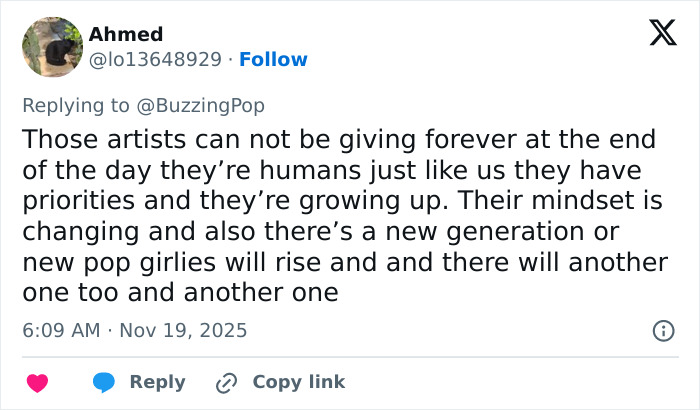Image resolution: width=700 pixels, height=410 pixels.
Task: Open the tweet info circle icon
Action: coord(661,330)
